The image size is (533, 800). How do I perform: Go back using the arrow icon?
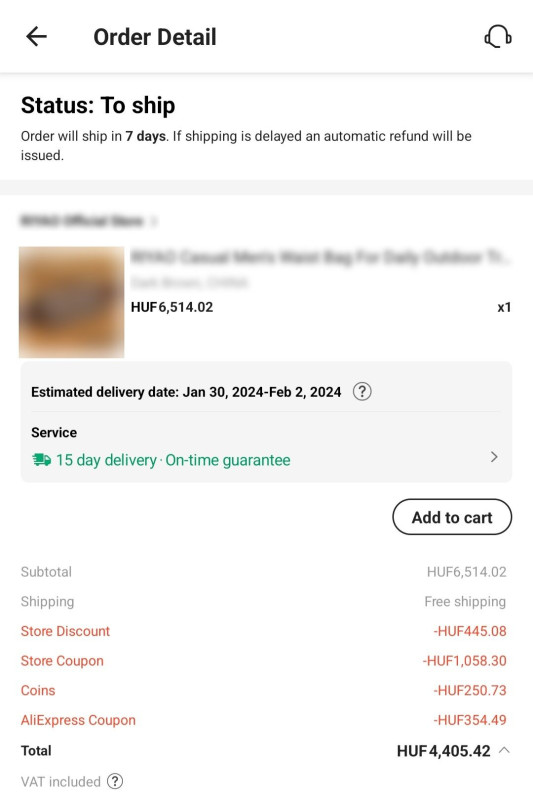click(x=37, y=37)
